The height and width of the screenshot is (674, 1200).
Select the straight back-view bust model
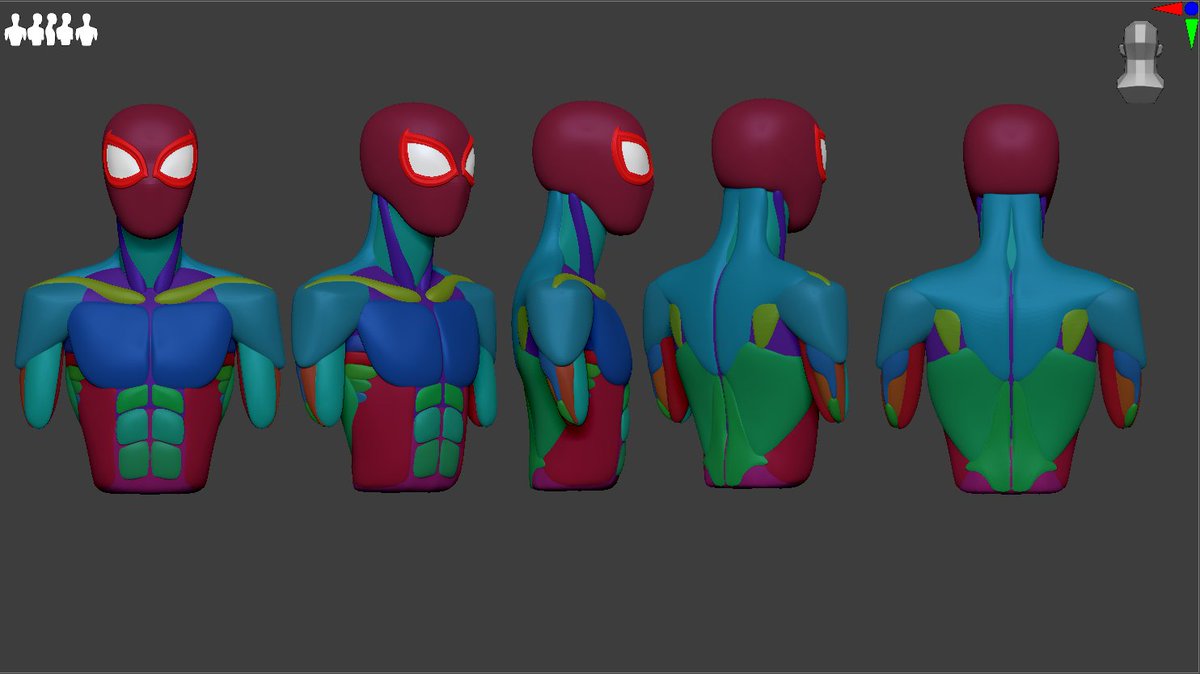coord(1010,298)
